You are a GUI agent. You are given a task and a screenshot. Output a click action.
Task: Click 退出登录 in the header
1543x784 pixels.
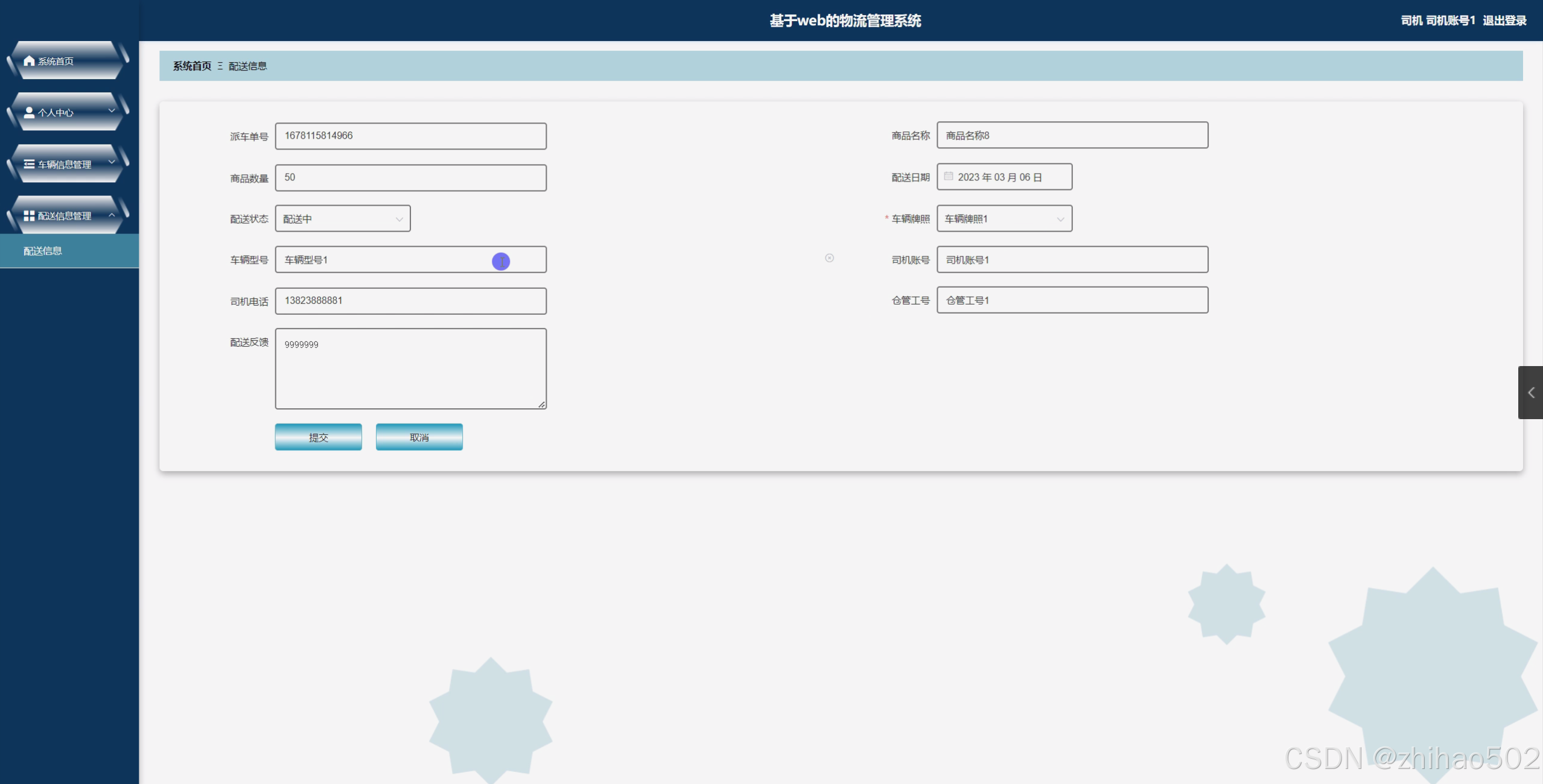click(x=1504, y=21)
